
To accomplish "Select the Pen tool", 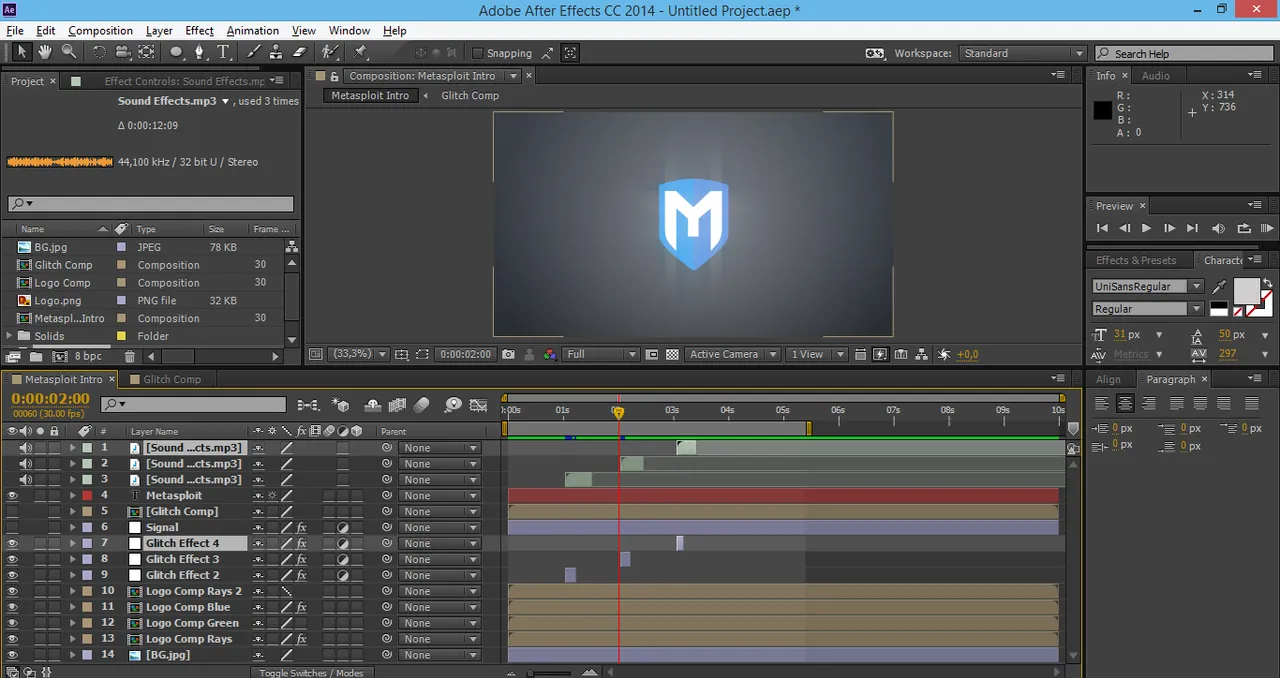I will pyautogui.click(x=200, y=52).
